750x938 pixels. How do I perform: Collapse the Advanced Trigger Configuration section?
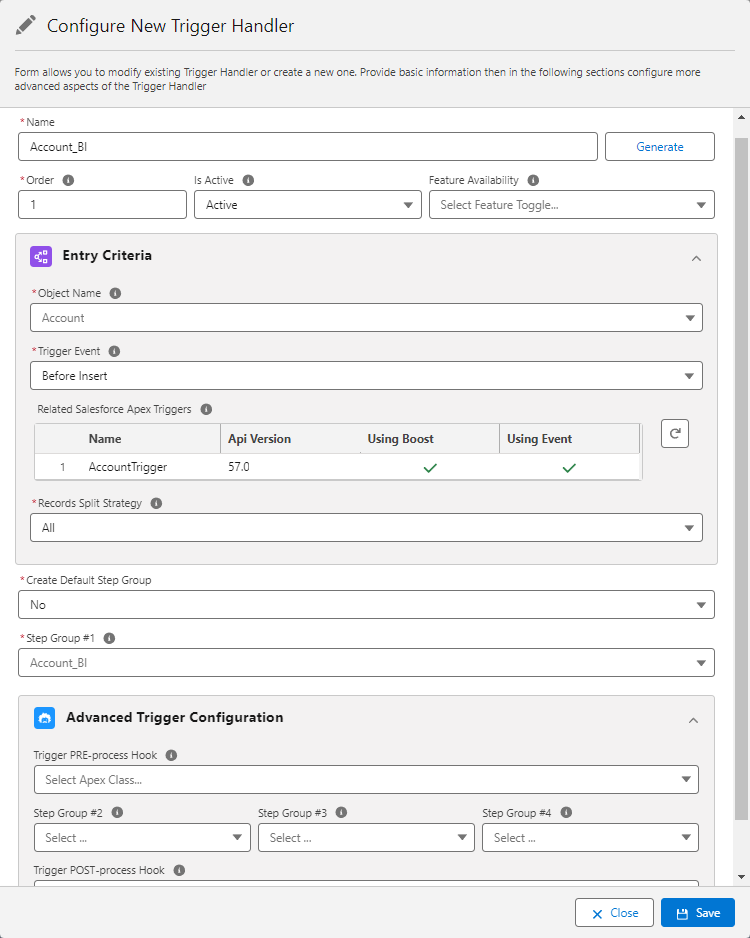[693, 720]
